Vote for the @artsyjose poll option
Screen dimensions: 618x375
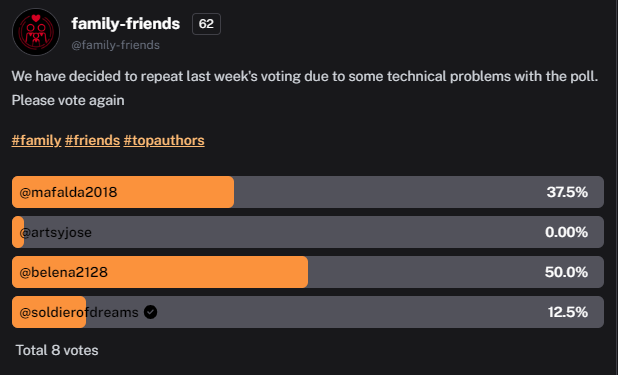[308, 232]
